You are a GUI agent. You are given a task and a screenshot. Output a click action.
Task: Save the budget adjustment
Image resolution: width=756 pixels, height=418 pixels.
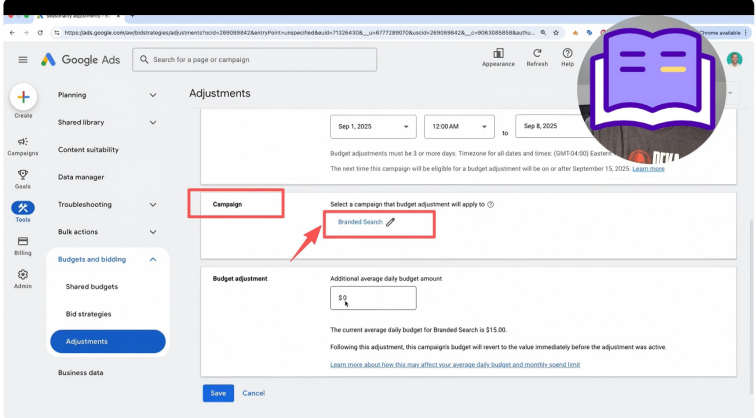point(218,393)
